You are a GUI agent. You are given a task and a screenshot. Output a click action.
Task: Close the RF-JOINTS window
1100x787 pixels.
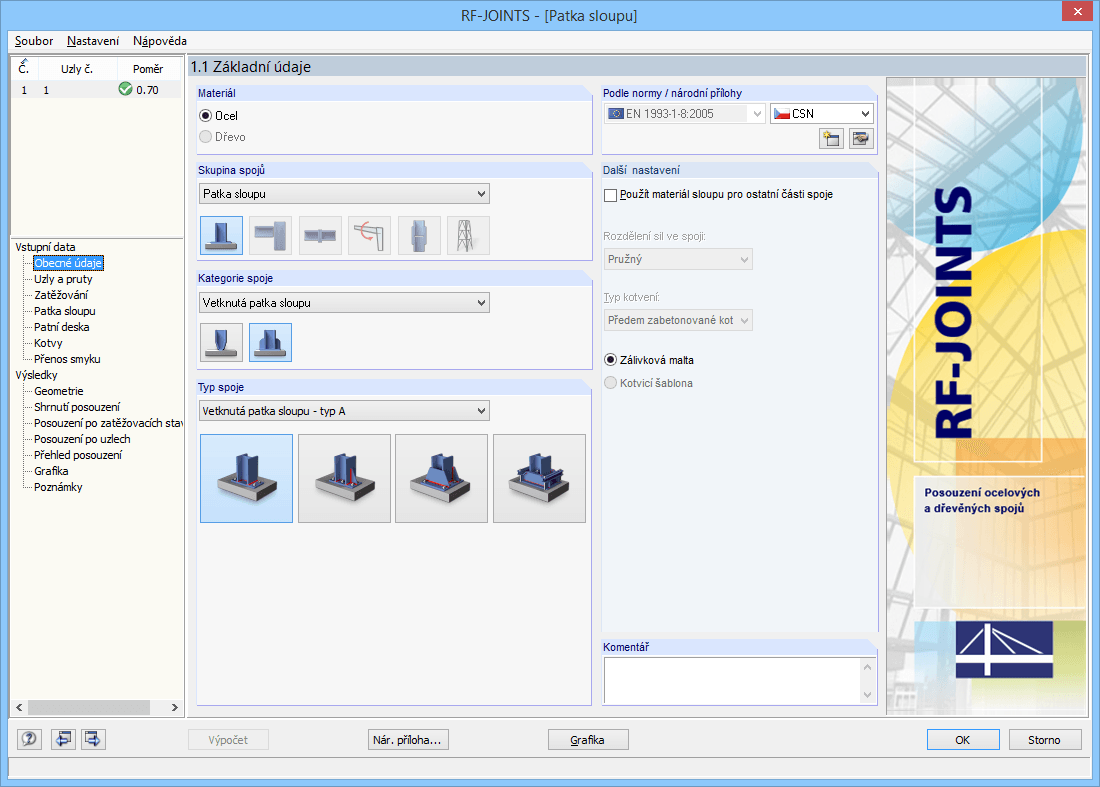1078,12
